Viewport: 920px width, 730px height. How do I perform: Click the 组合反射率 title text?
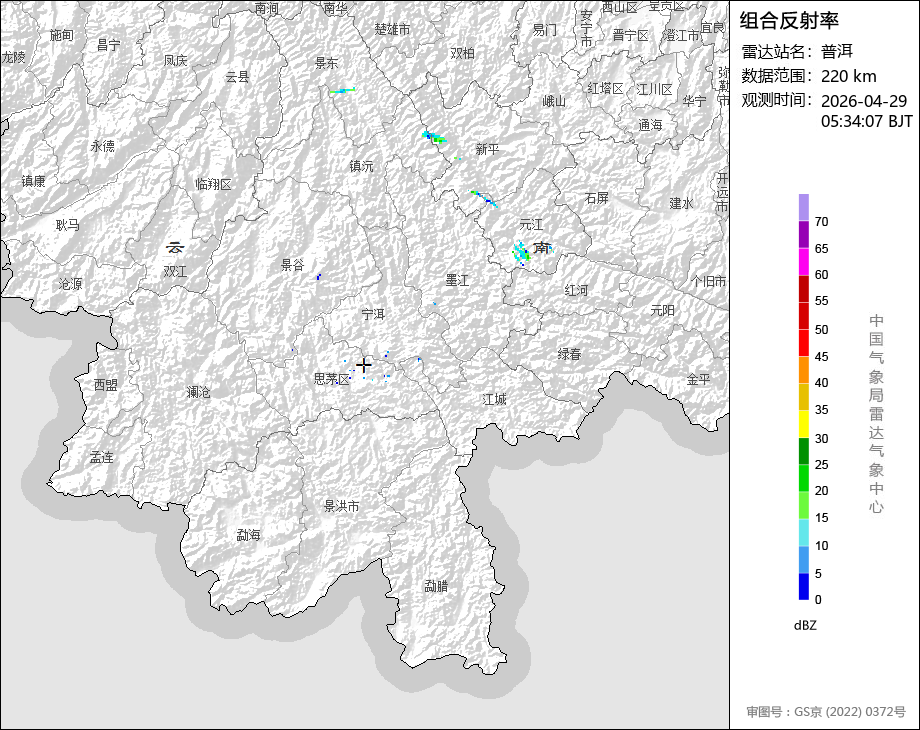[789, 20]
